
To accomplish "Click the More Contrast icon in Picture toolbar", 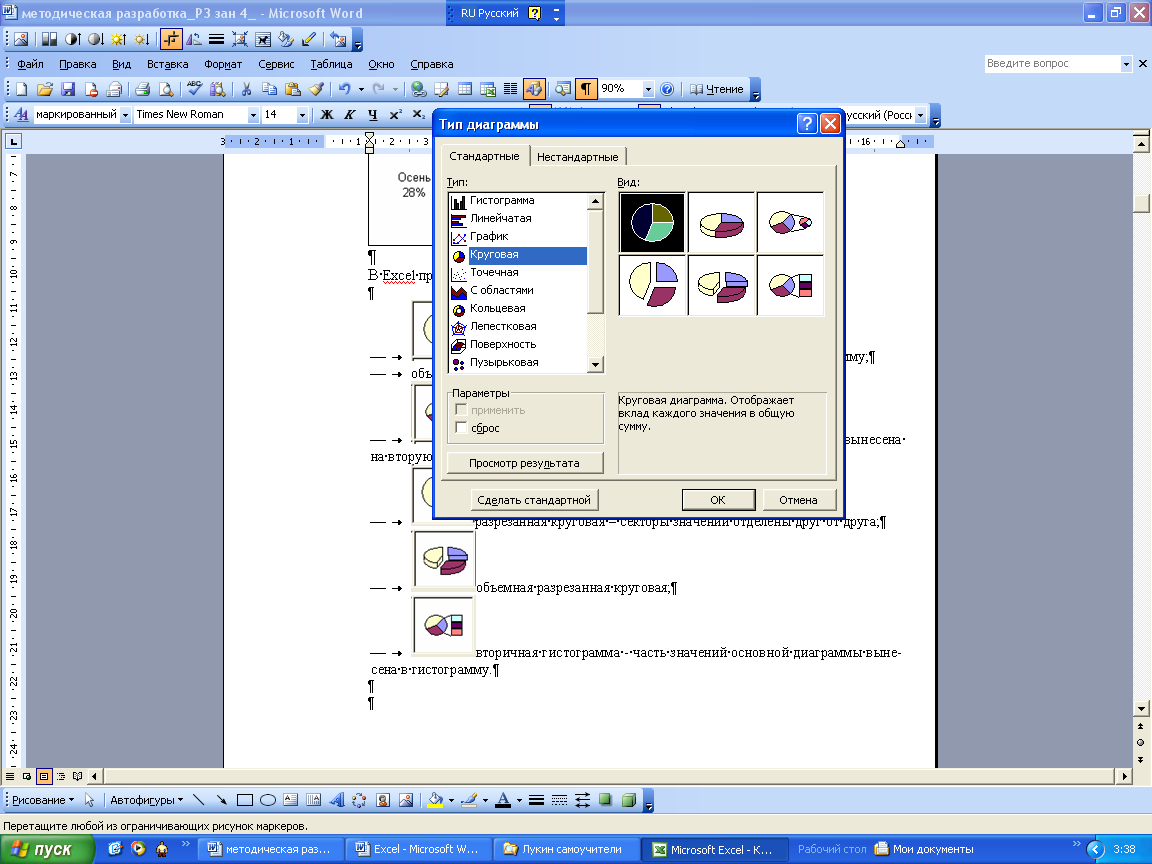I will click(x=73, y=39).
